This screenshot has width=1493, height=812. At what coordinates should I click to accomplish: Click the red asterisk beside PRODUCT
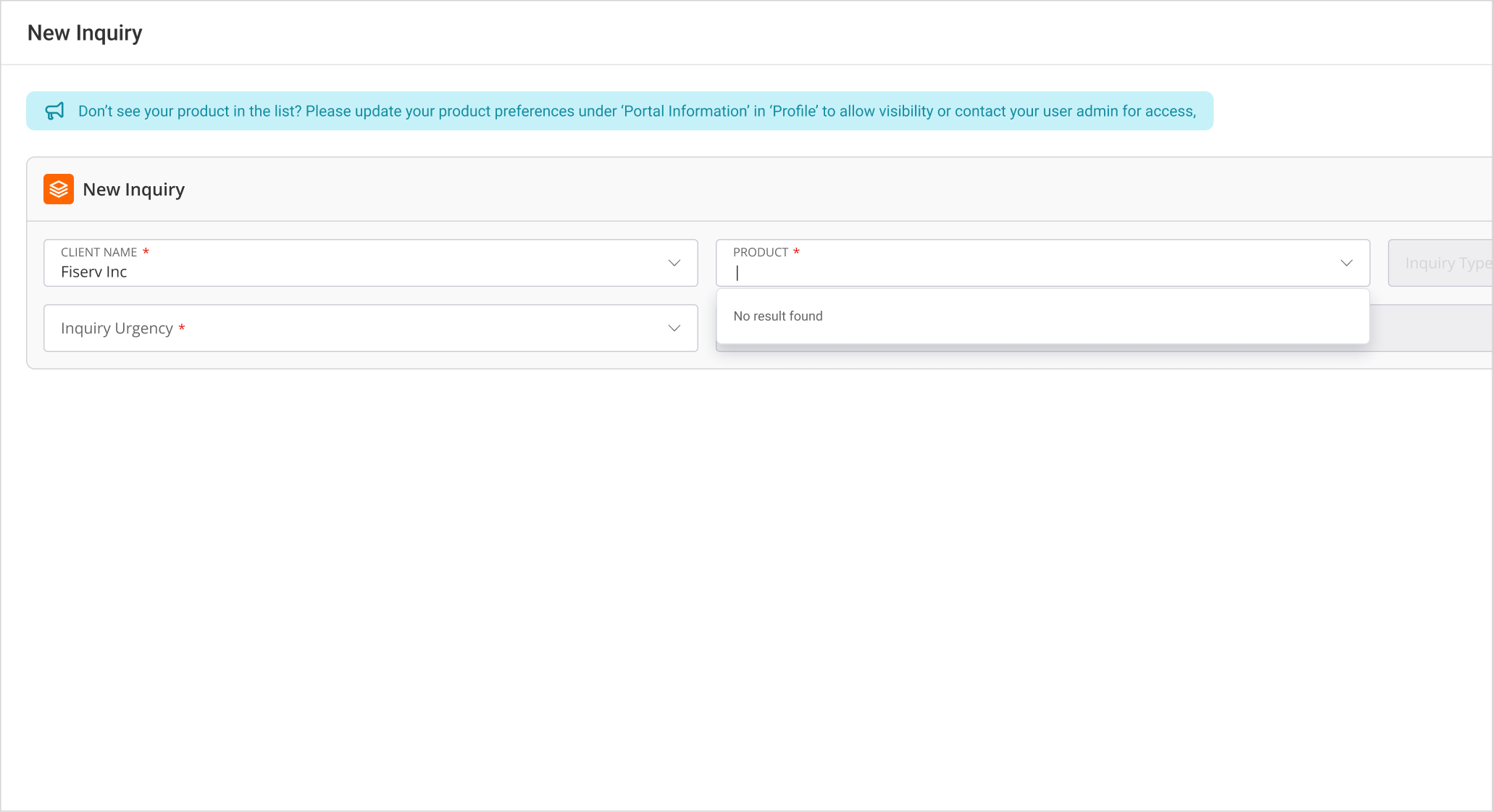pos(796,251)
